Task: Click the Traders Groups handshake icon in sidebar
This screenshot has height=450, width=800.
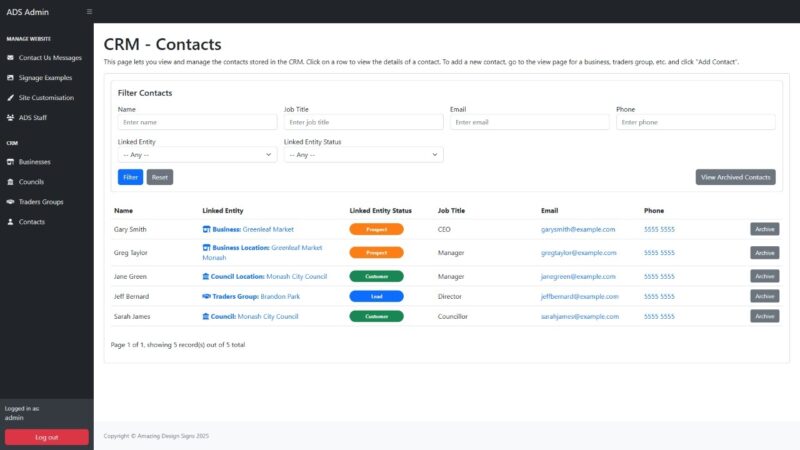Action: (x=10, y=201)
